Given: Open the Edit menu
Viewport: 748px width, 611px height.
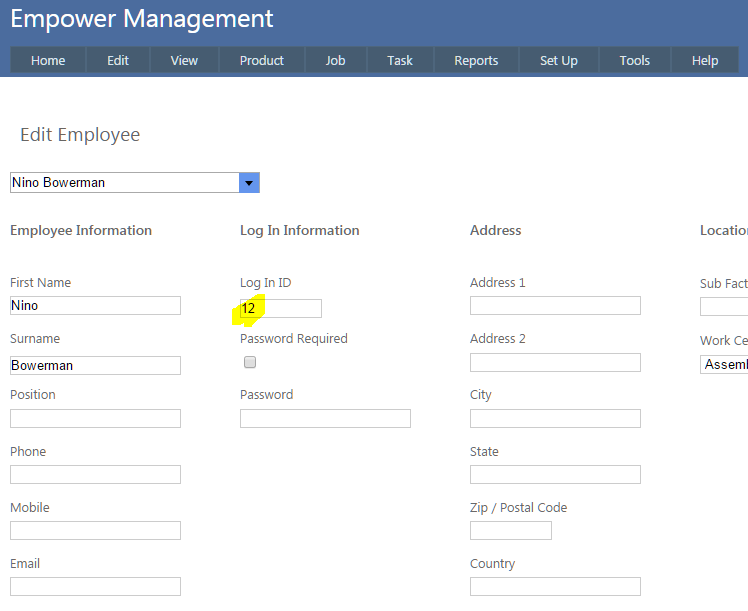Looking at the screenshot, I should pos(118,60).
